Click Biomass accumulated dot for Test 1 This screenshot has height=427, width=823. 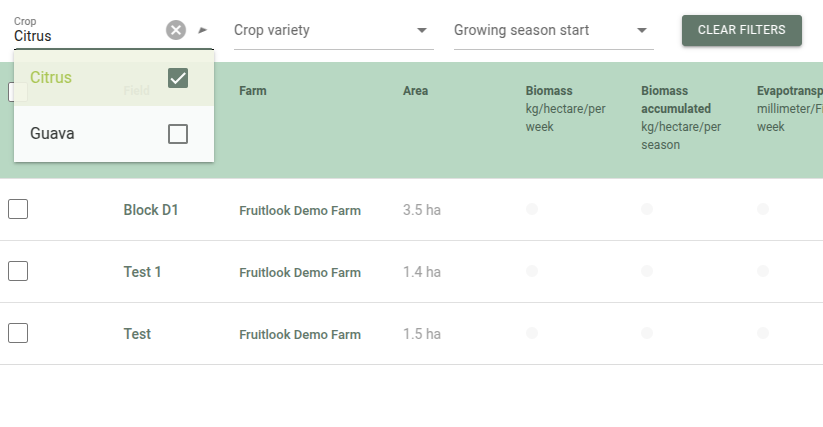pos(647,271)
